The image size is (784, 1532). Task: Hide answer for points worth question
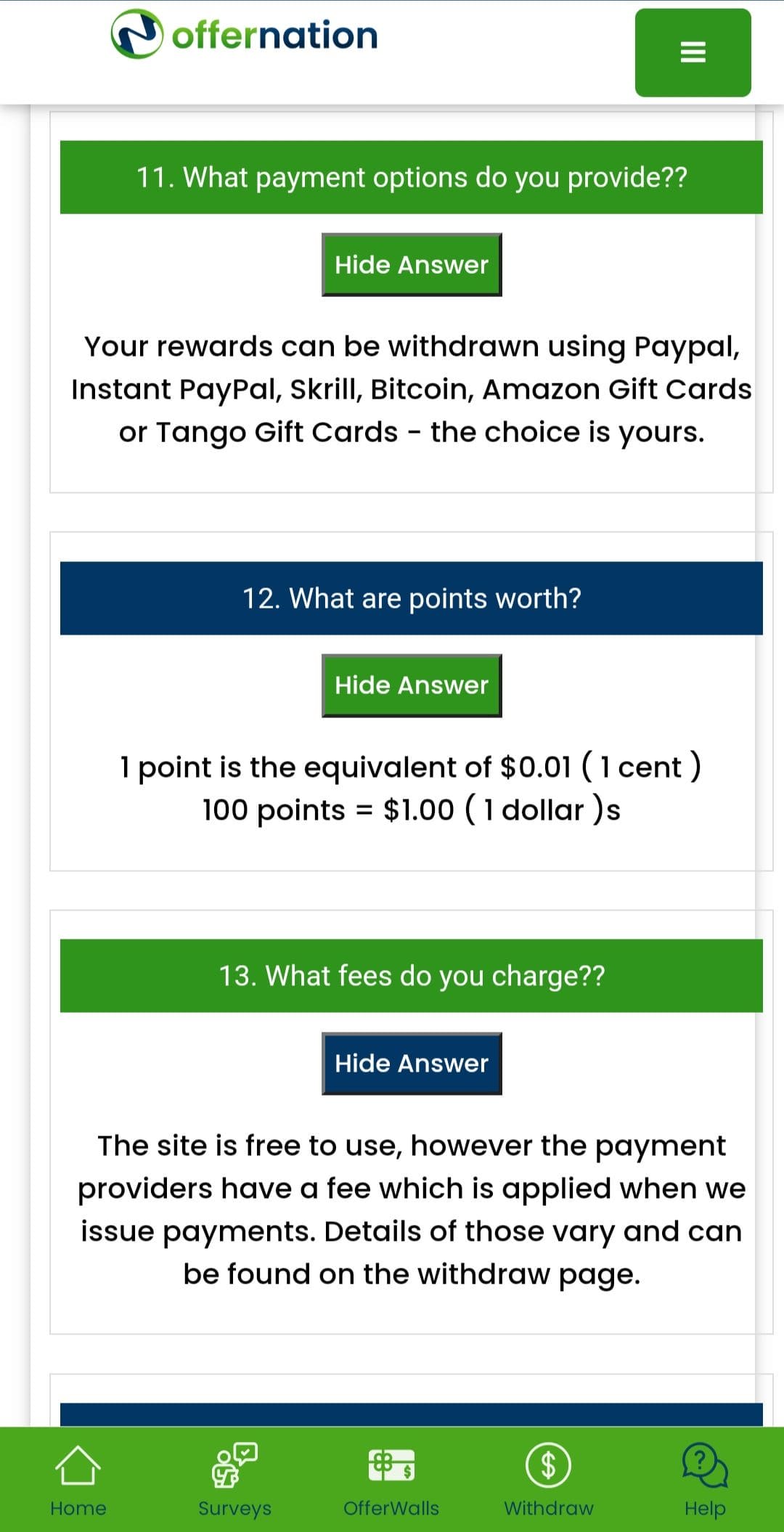pyautogui.click(x=412, y=685)
